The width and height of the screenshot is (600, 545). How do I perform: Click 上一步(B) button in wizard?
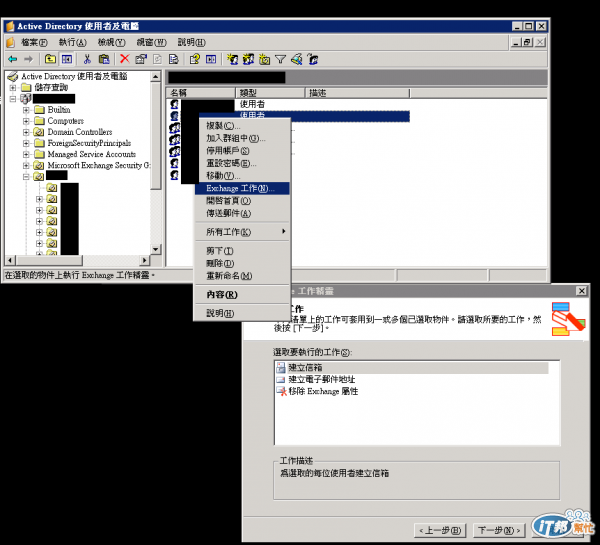click(440, 530)
